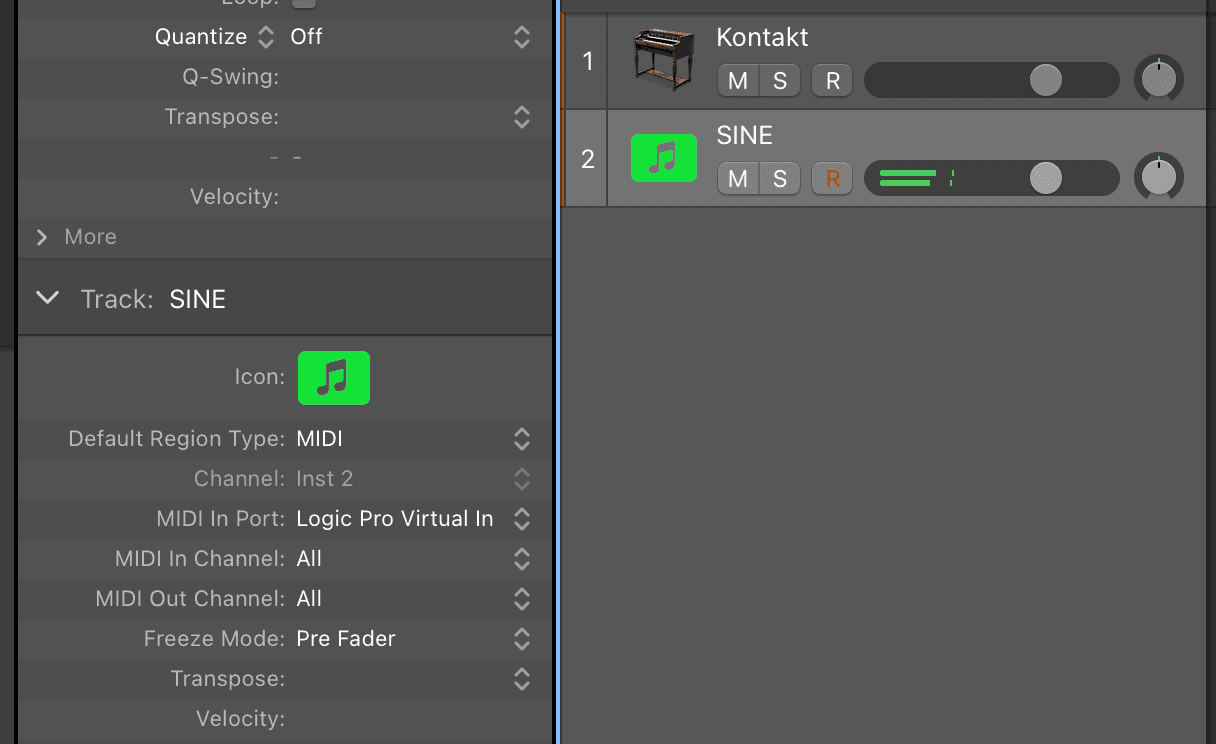This screenshot has height=744, width=1216.
Task: Record-enable the Kontakt track
Action: pos(832,81)
